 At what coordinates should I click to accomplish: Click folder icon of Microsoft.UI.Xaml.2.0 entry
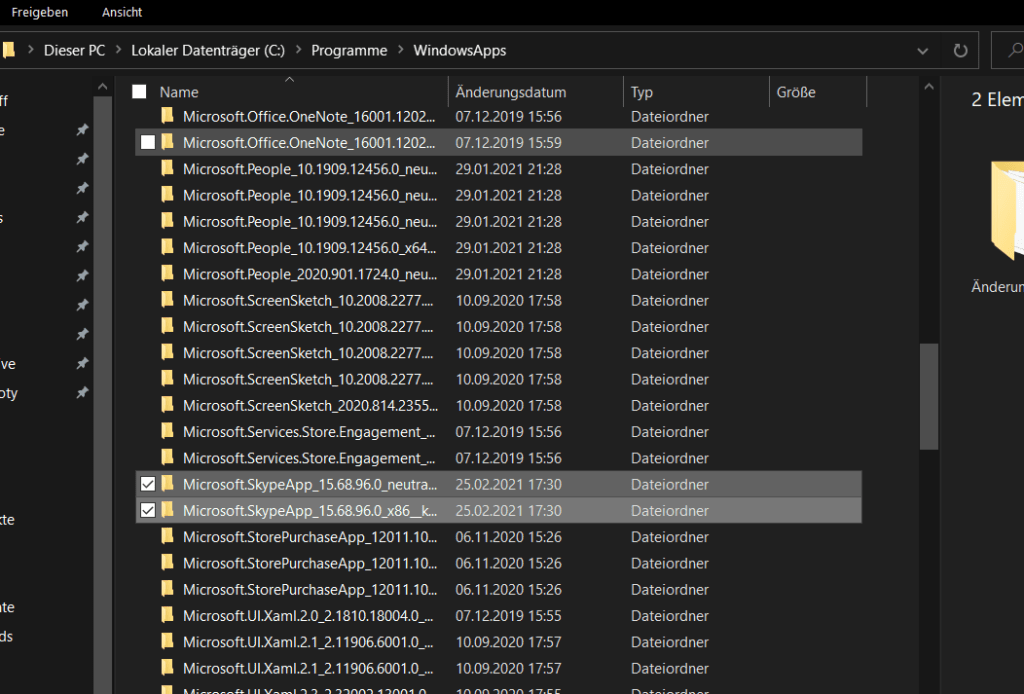pyautogui.click(x=168, y=615)
